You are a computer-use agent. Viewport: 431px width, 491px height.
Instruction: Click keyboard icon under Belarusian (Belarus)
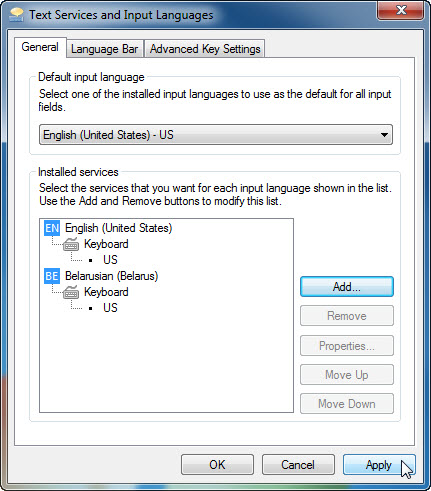pyautogui.click(x=71, y=292)
